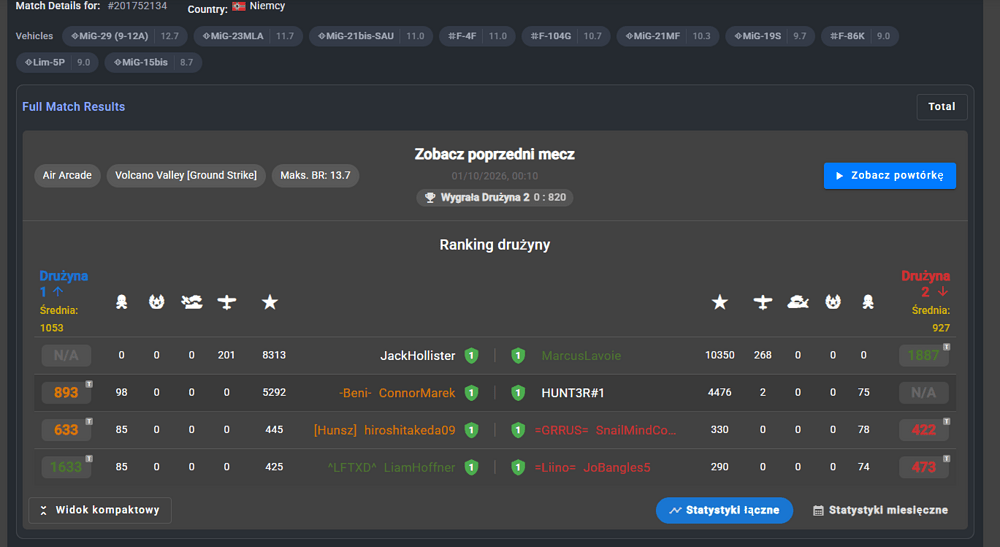
Task: Click match ID #201752134 text
Action: [137, 6]
